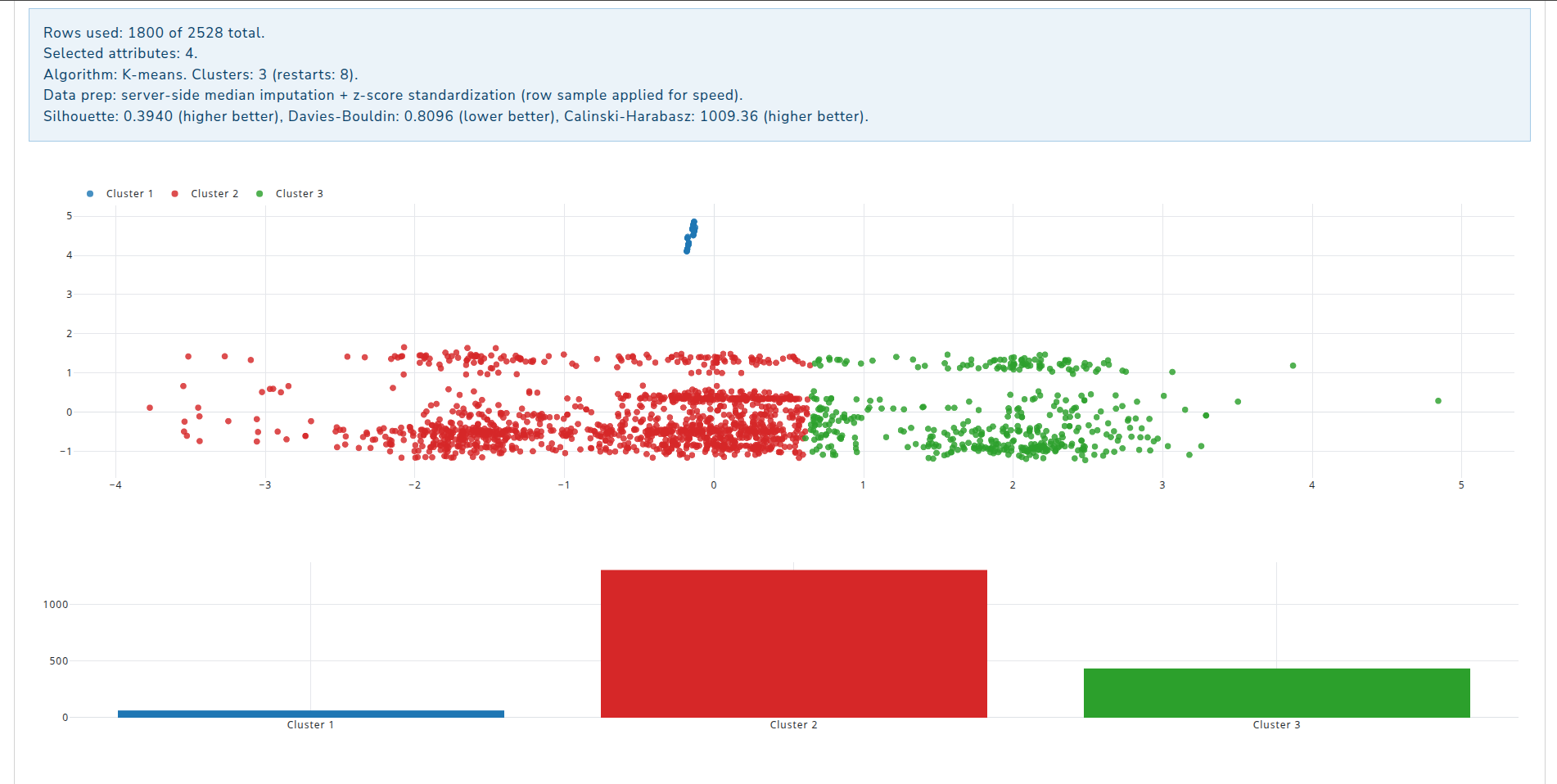Toggle Cluster 2 legend entry

(205, 194)
